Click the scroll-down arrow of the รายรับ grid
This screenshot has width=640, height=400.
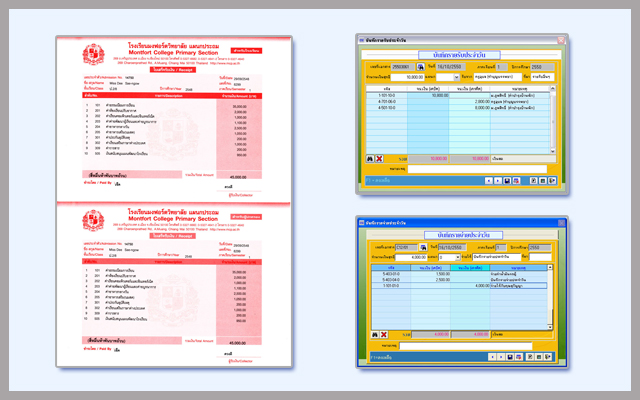[553, 151]
